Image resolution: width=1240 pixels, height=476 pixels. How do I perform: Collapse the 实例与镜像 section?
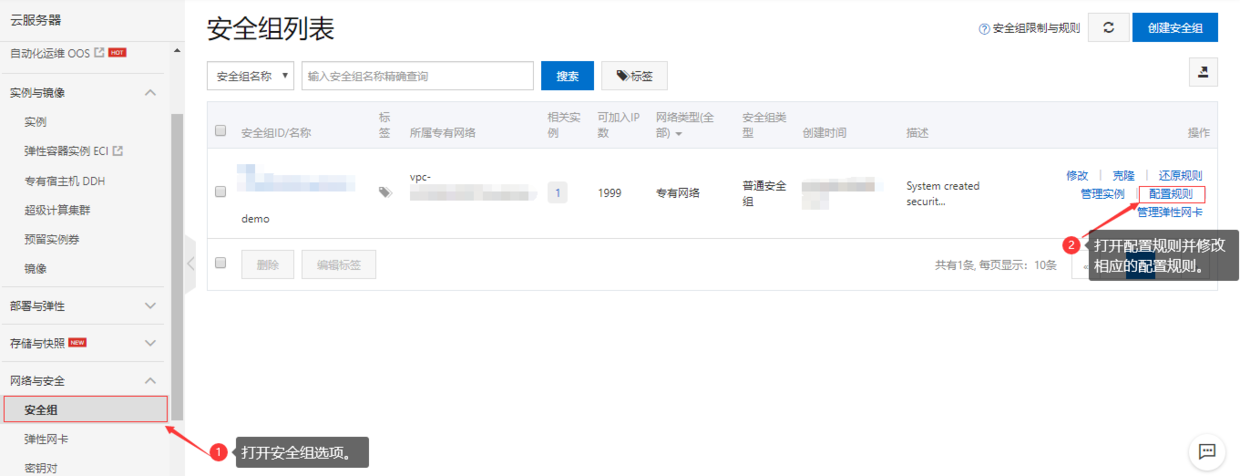(151, 92)
